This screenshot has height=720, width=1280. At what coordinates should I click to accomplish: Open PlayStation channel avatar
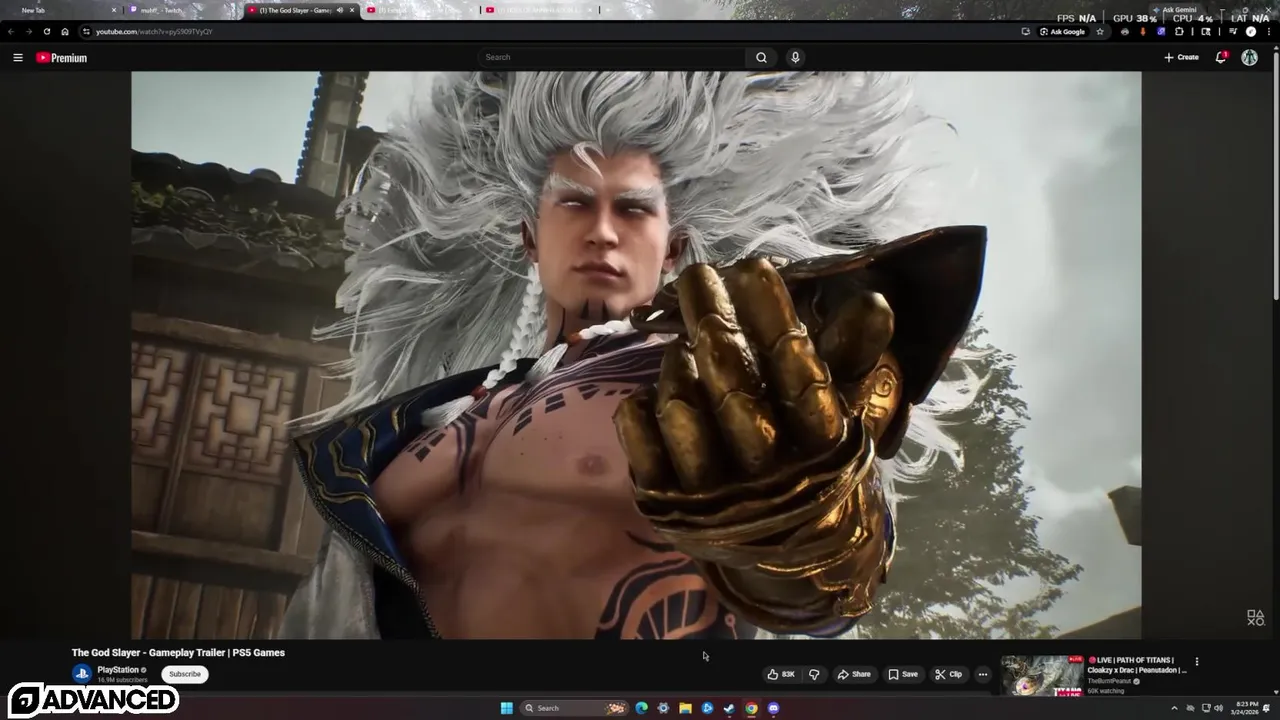click(x=82, y=674)
